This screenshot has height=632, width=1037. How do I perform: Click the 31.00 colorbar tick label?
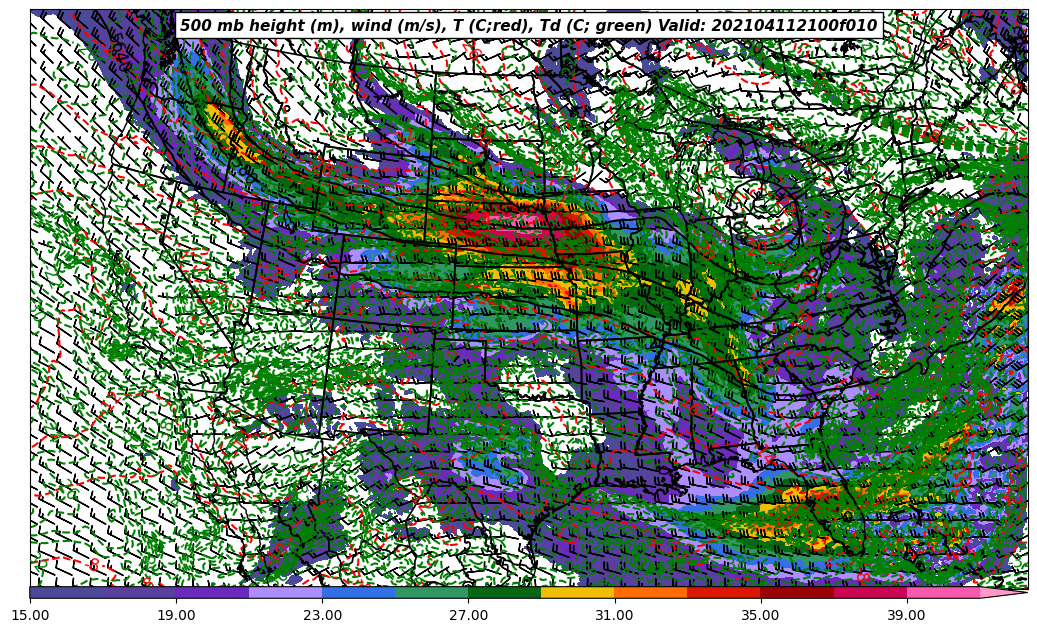click(x=615, y=615)
